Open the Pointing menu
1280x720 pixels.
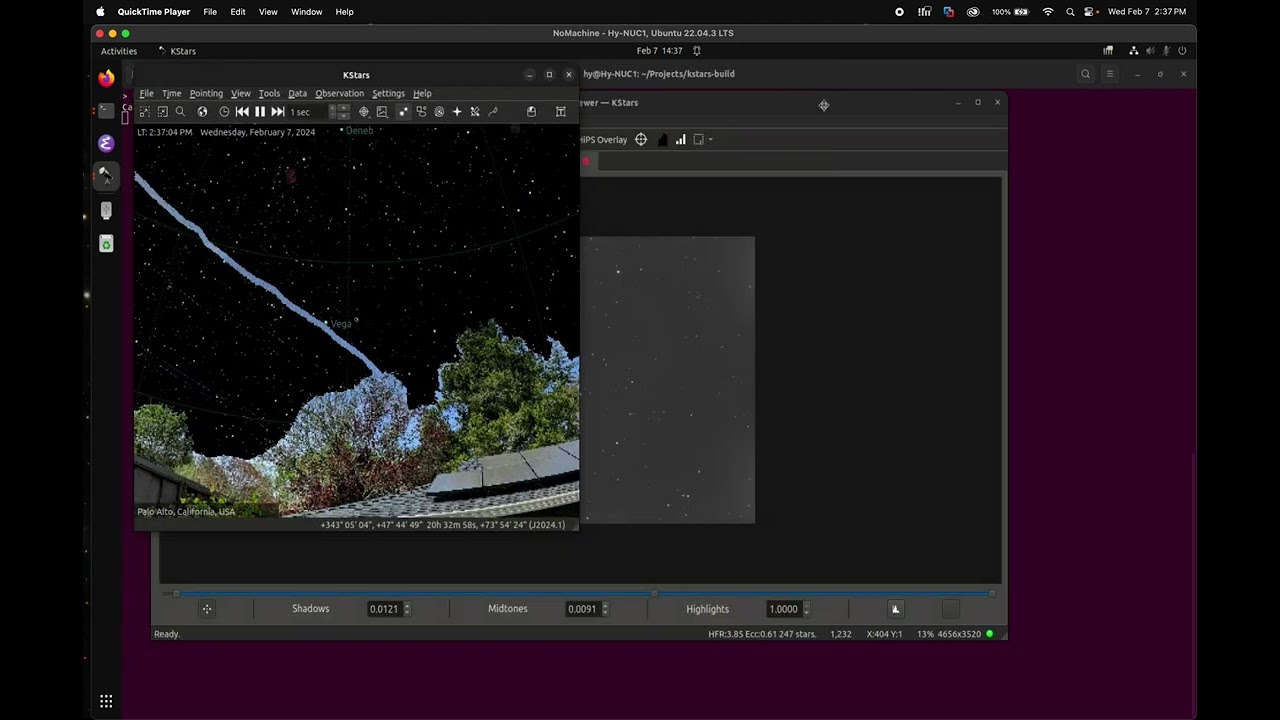coord(206,93)
